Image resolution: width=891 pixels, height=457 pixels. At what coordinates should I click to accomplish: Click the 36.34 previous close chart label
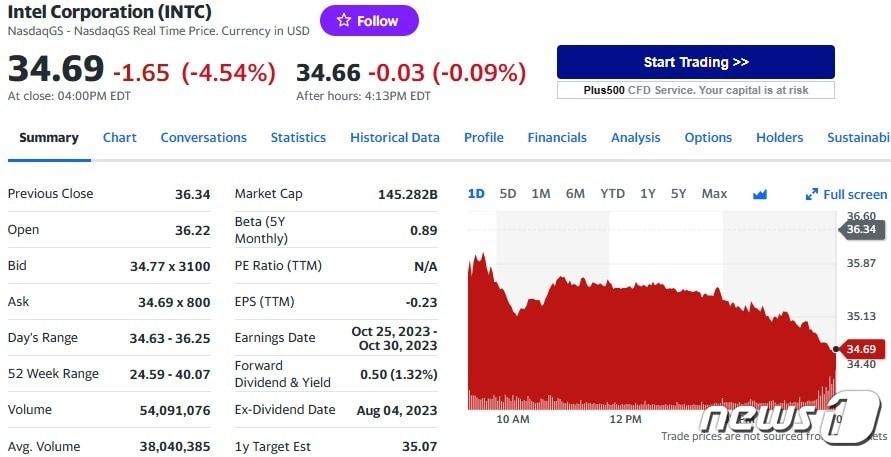tap(859, 229)
